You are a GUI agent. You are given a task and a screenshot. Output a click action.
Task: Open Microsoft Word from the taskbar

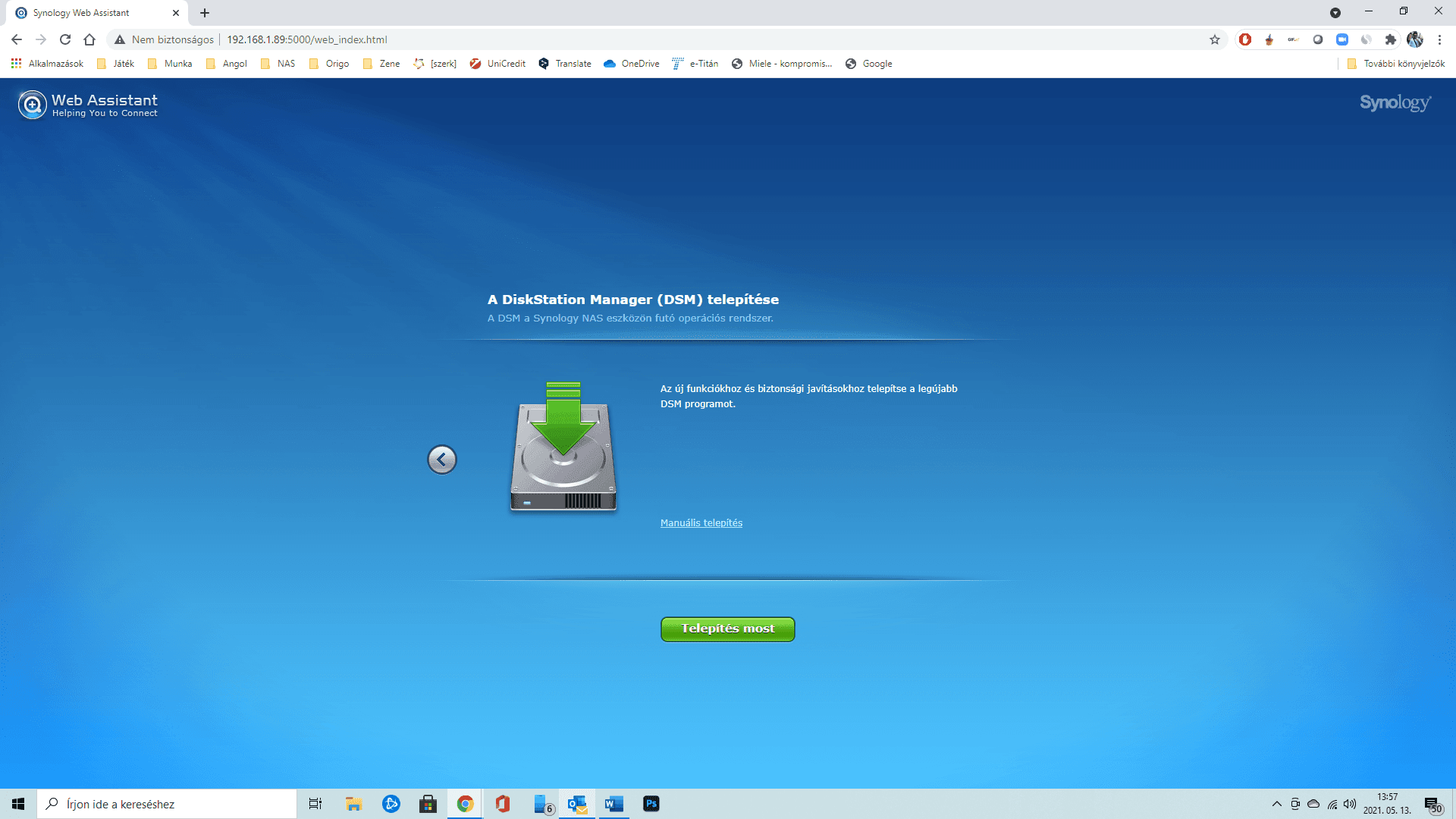click(x=613, y=804)
